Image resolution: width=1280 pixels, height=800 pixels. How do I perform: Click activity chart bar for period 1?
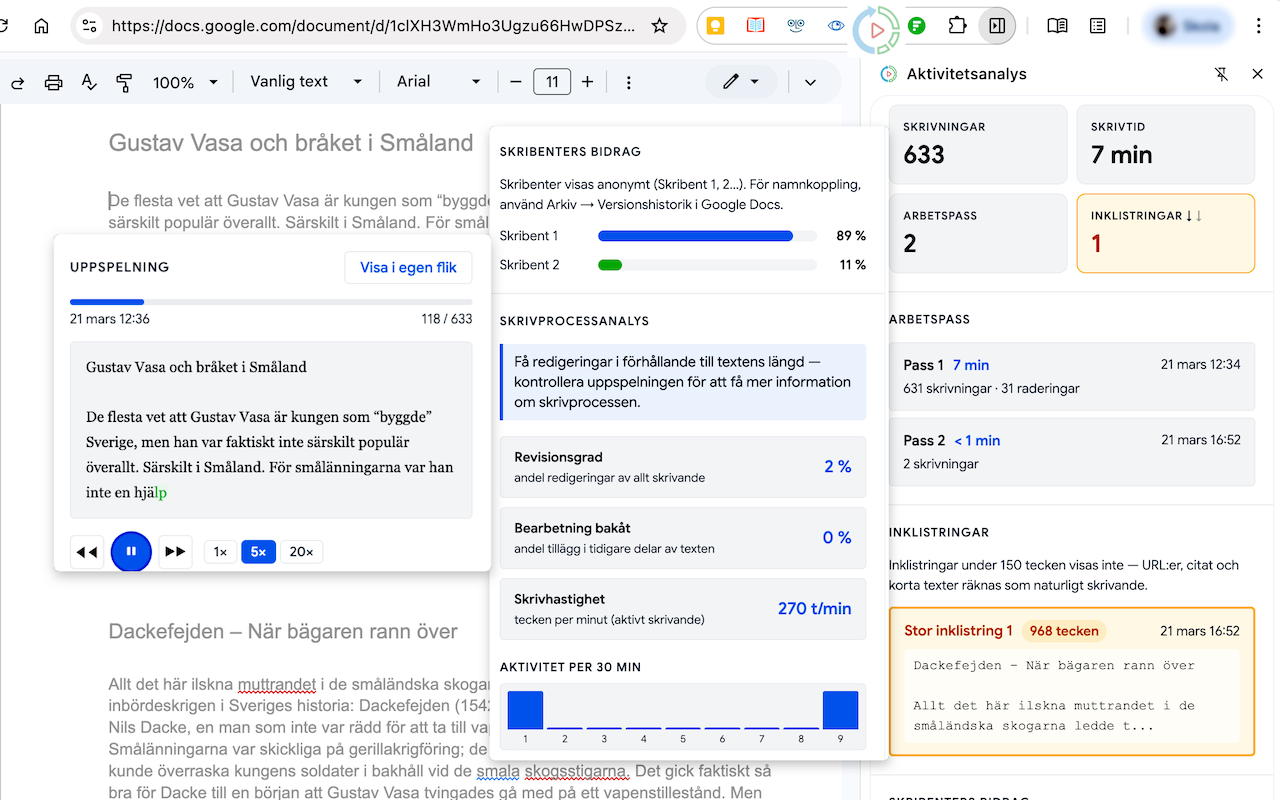(x=525, y=710)
